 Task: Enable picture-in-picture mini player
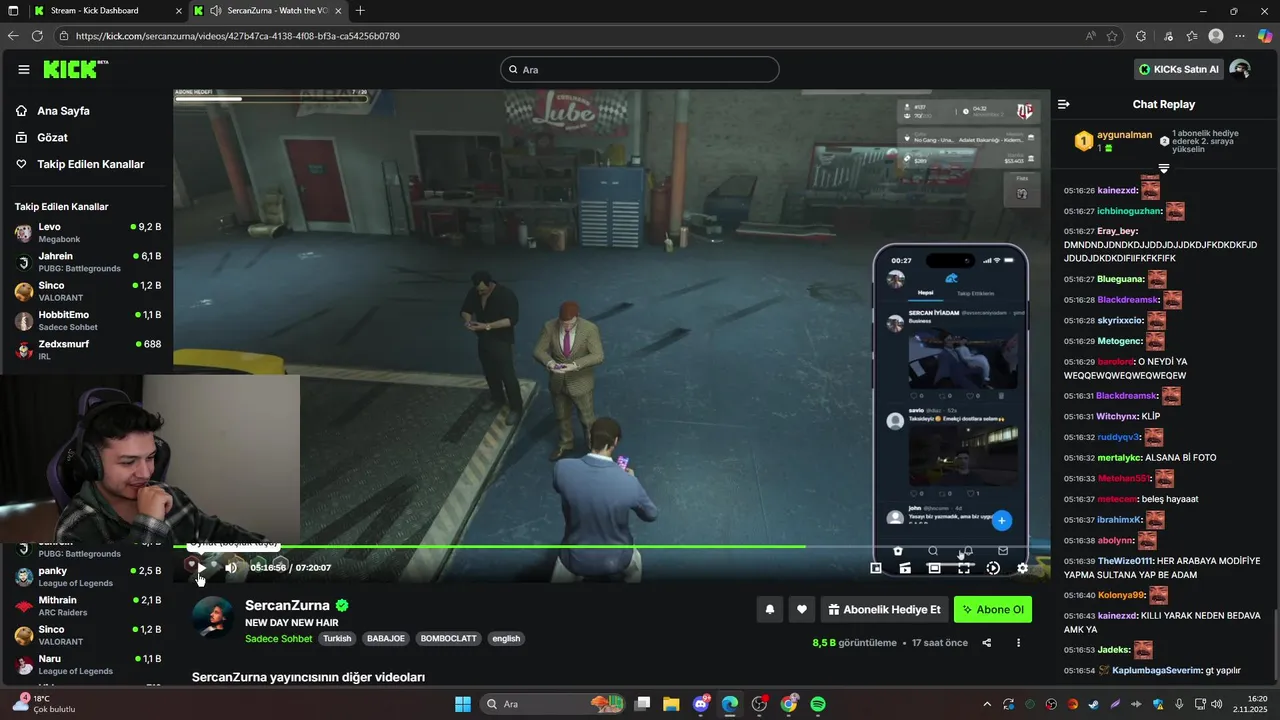(876, 568)
